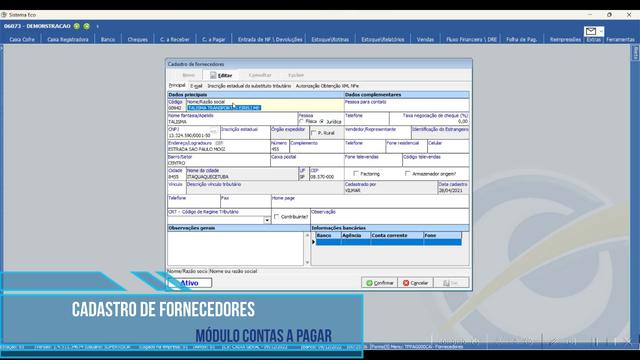Toggle the P. Rural checkbox
The image size is (640, 360).
(x=313, y=133)
